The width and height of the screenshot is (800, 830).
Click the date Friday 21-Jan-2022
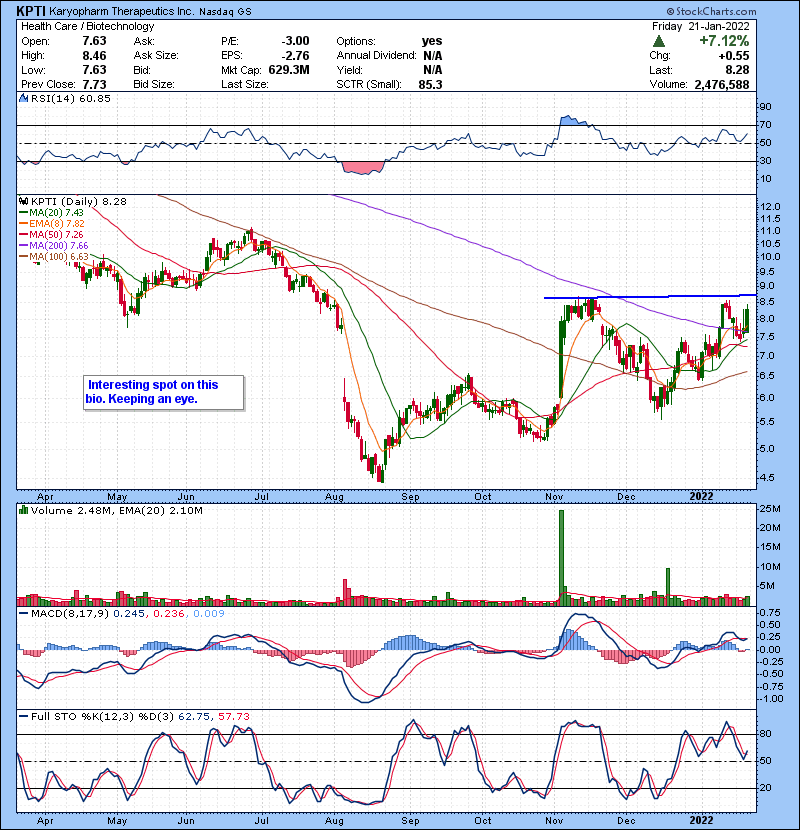(x=700, y=26)
